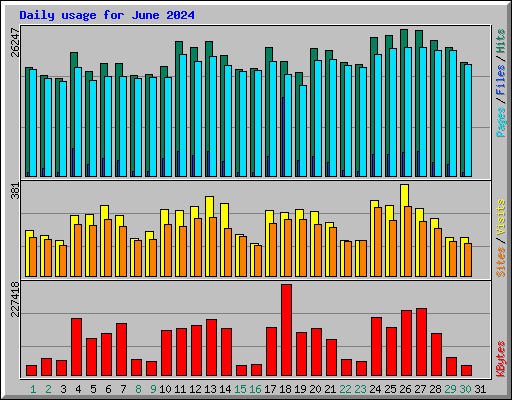Select day label 8 on the axis

138,389
